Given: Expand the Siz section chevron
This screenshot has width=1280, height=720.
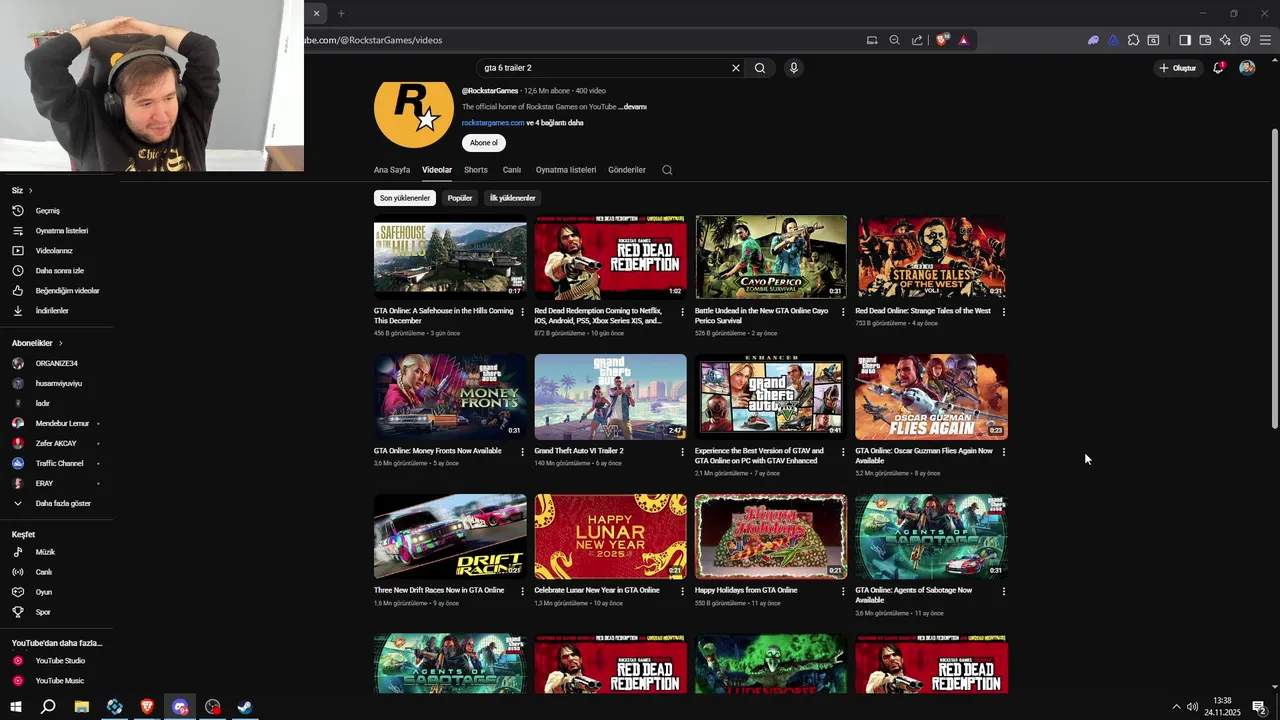Looking at the screenshot, I should (x=30, y=190).
